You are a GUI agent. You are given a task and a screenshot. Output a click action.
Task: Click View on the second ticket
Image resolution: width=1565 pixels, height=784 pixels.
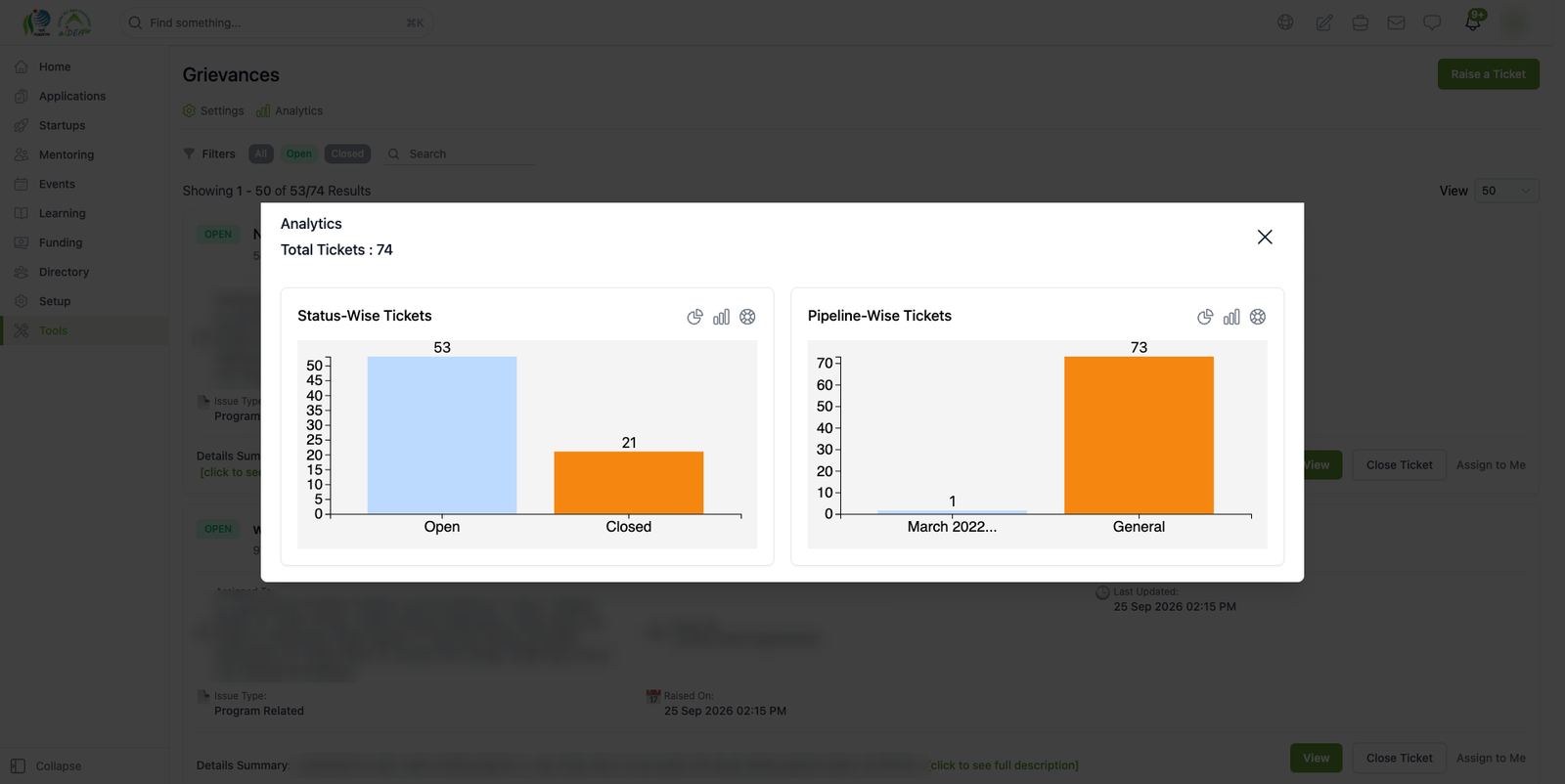(1316, 758)
